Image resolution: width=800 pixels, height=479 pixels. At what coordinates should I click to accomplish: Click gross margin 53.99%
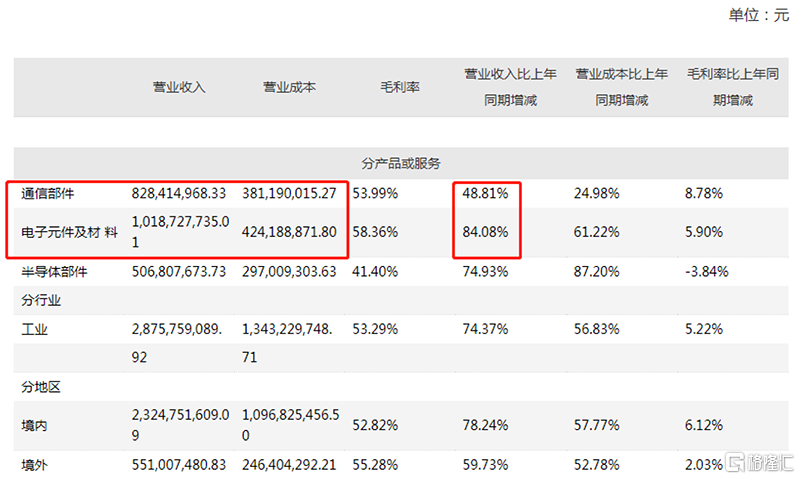point(375,193)
